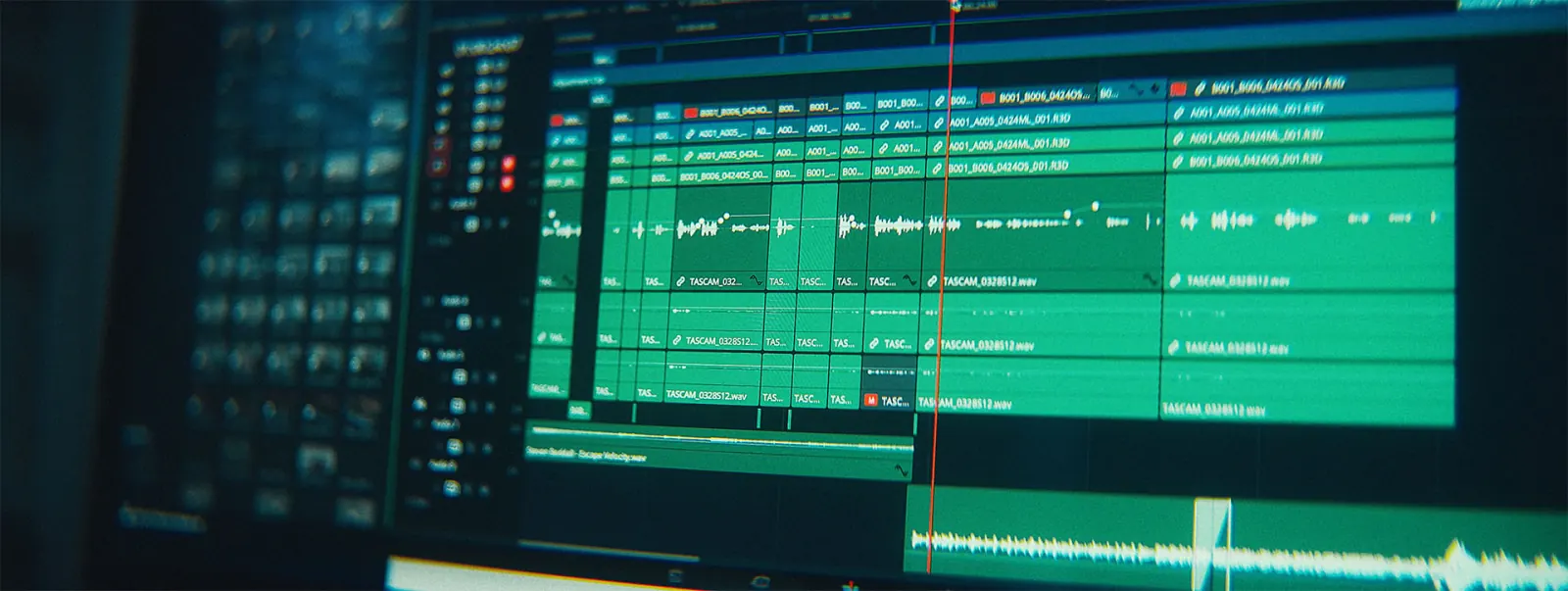Click the link icon on the far-right first-audio-track TASCAM_0328512.wav clip
This screenshot has height=591, width=1568.
(x=1174, y=281)
